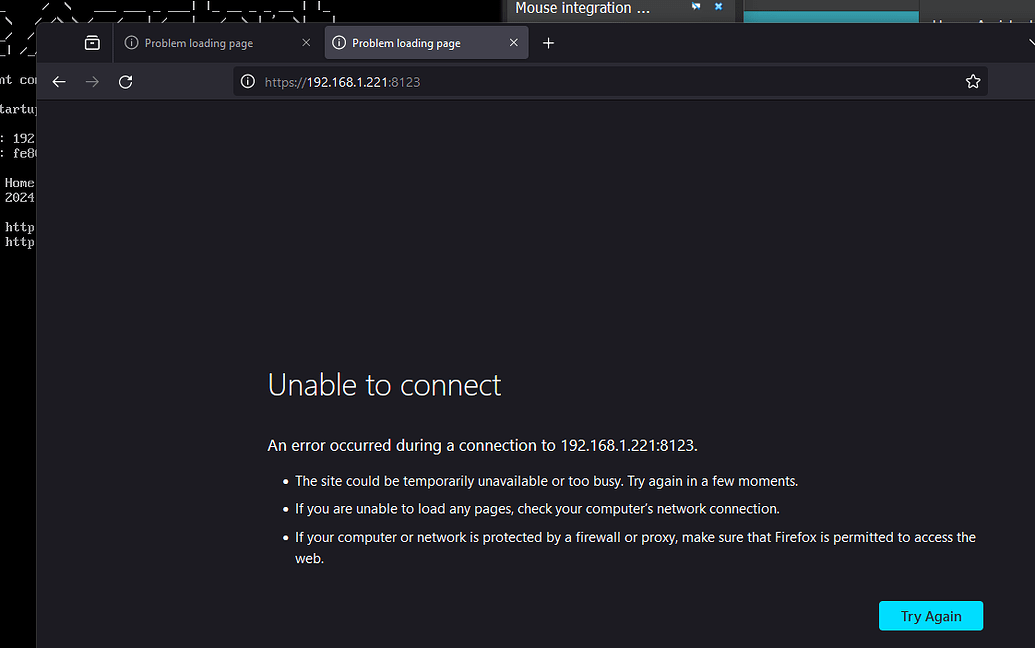Reload the current error page
The width and height of the screenshot is (1035, 648).
click(125, 81)
